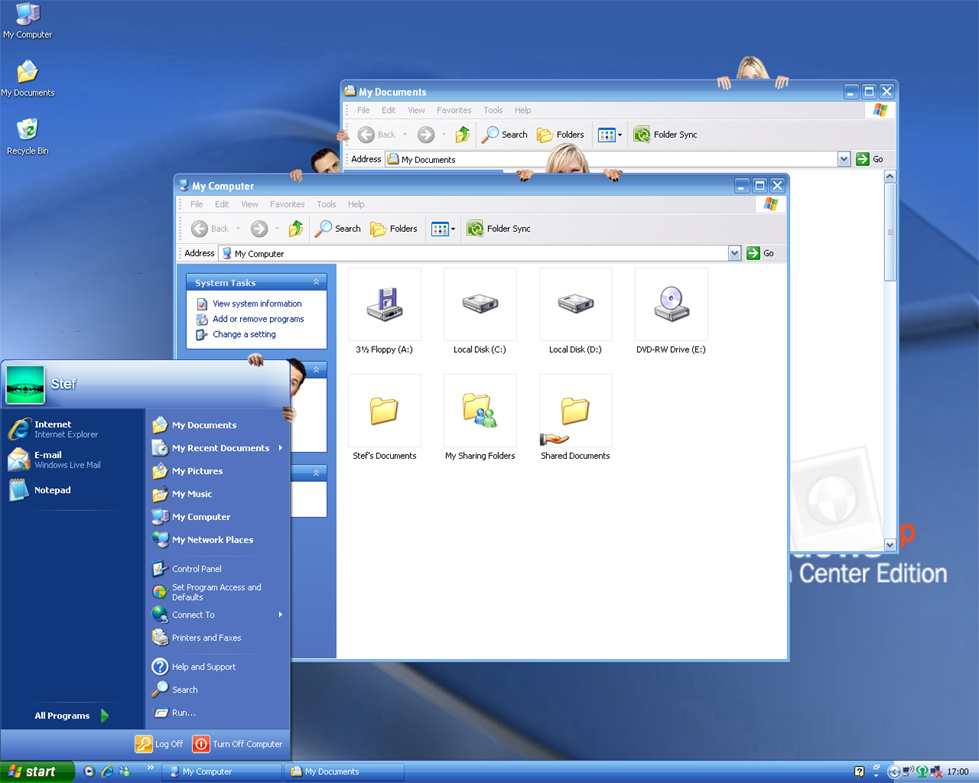Collapse the System Tasks panel
The width and height of the screenshot is (979, 783).
click(317, 283)
